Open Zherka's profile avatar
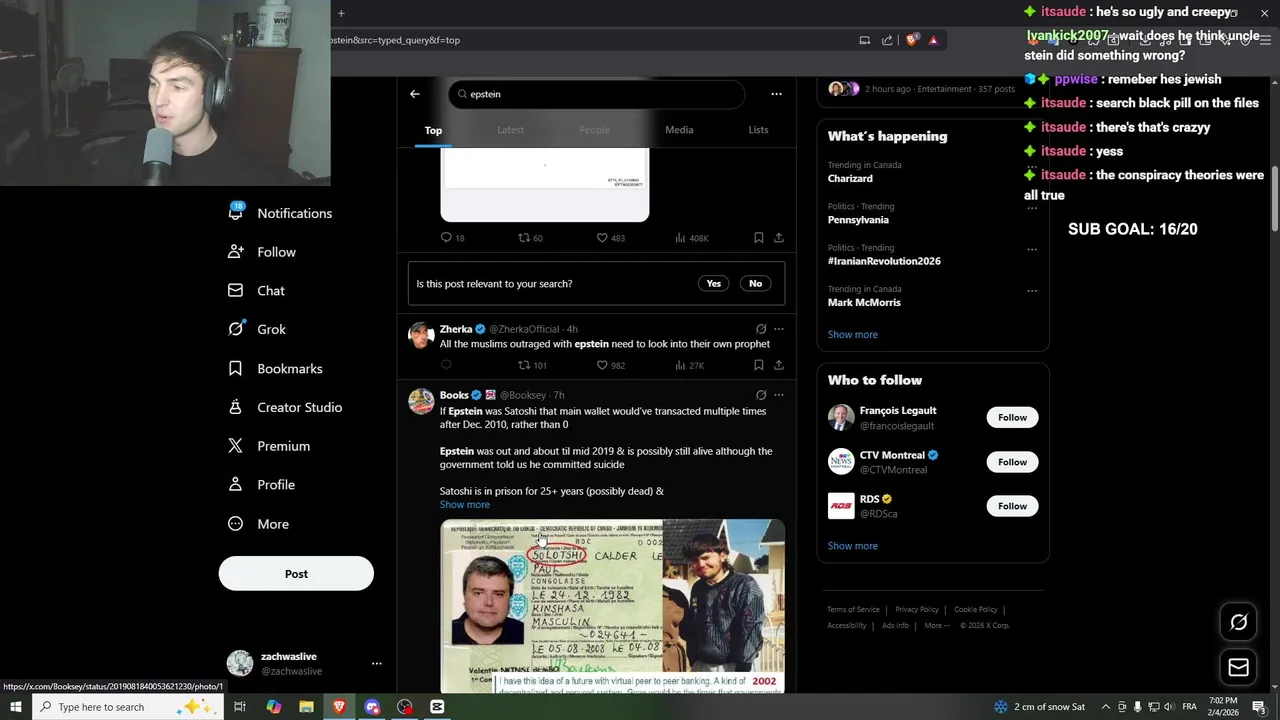The image size is (1280, 720). click(x=421, y=334)
